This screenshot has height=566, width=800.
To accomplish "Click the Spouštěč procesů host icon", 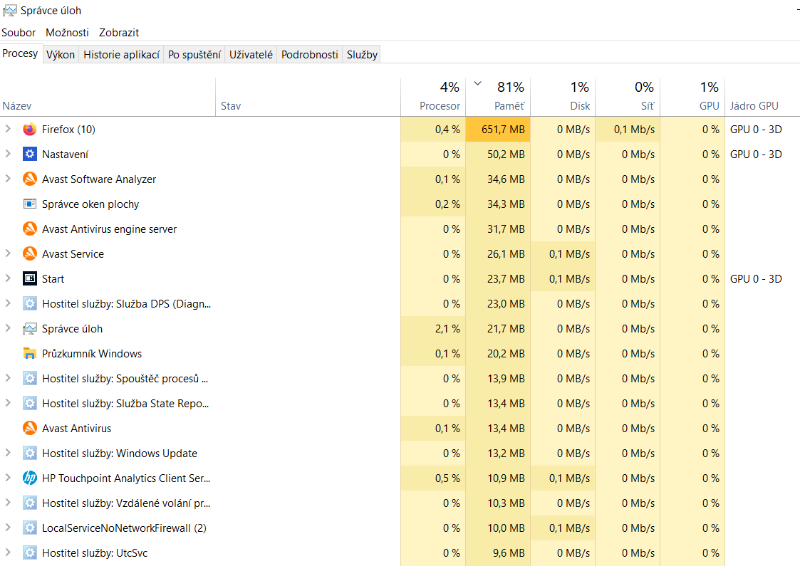I will coord(30,378).
